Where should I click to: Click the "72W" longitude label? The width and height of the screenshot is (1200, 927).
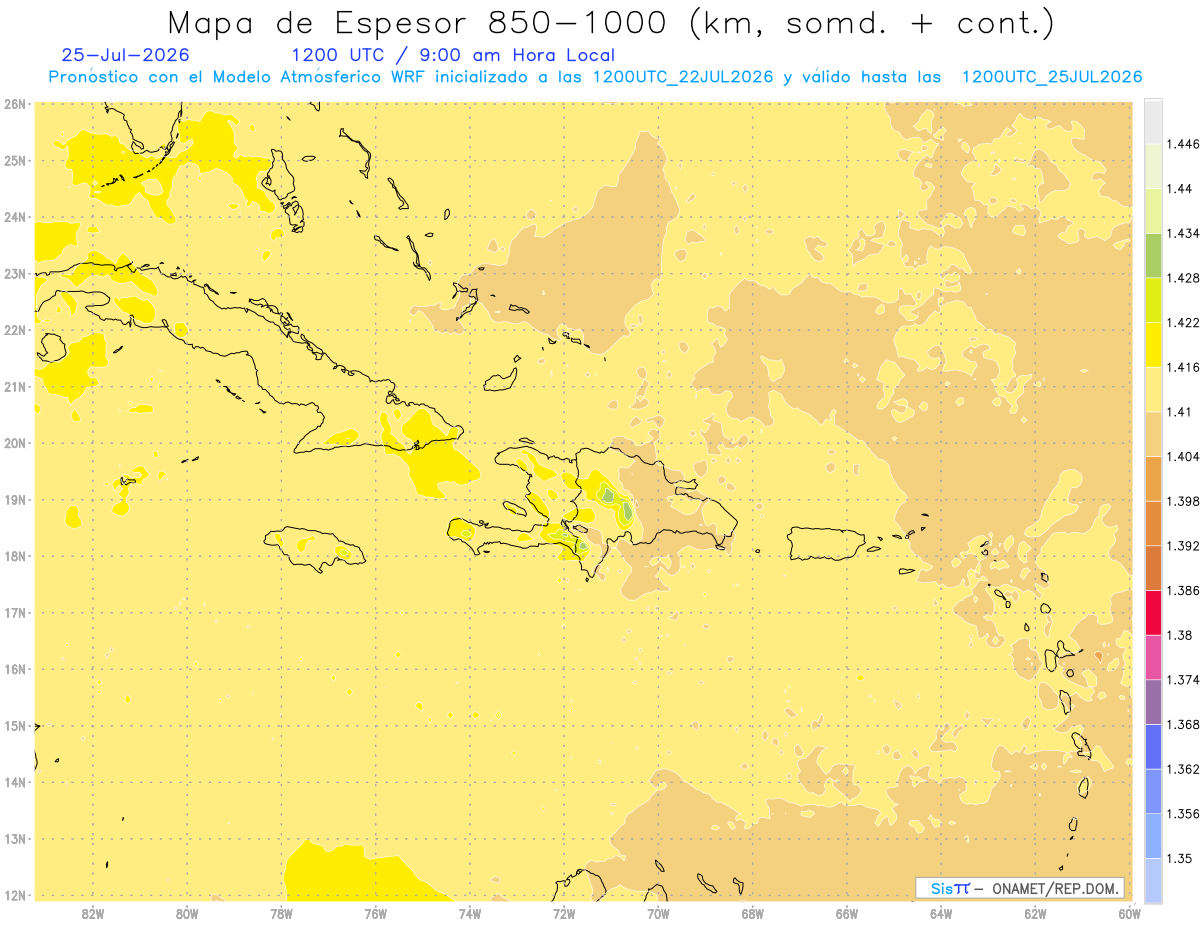(564, 913)
